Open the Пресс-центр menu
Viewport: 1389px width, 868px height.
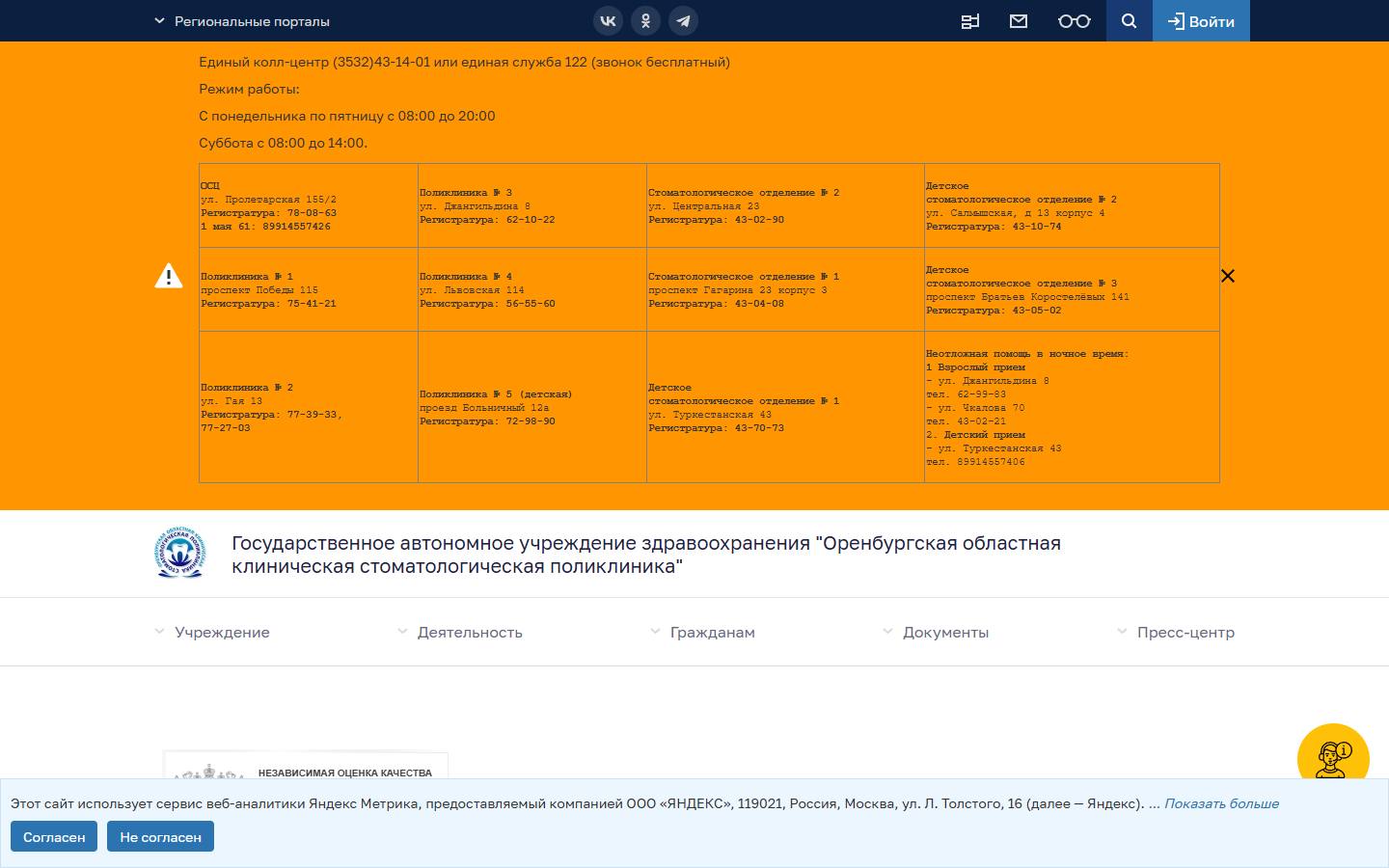[x=1176, y=633]
